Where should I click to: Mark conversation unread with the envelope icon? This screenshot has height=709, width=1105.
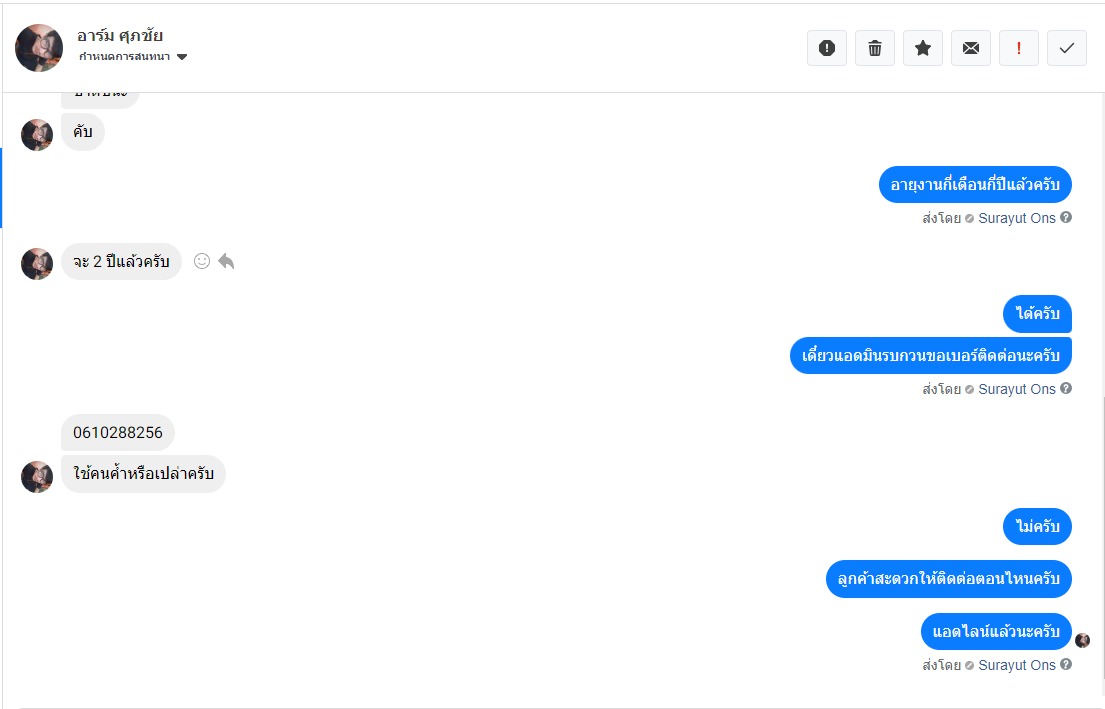click(971, 48)
